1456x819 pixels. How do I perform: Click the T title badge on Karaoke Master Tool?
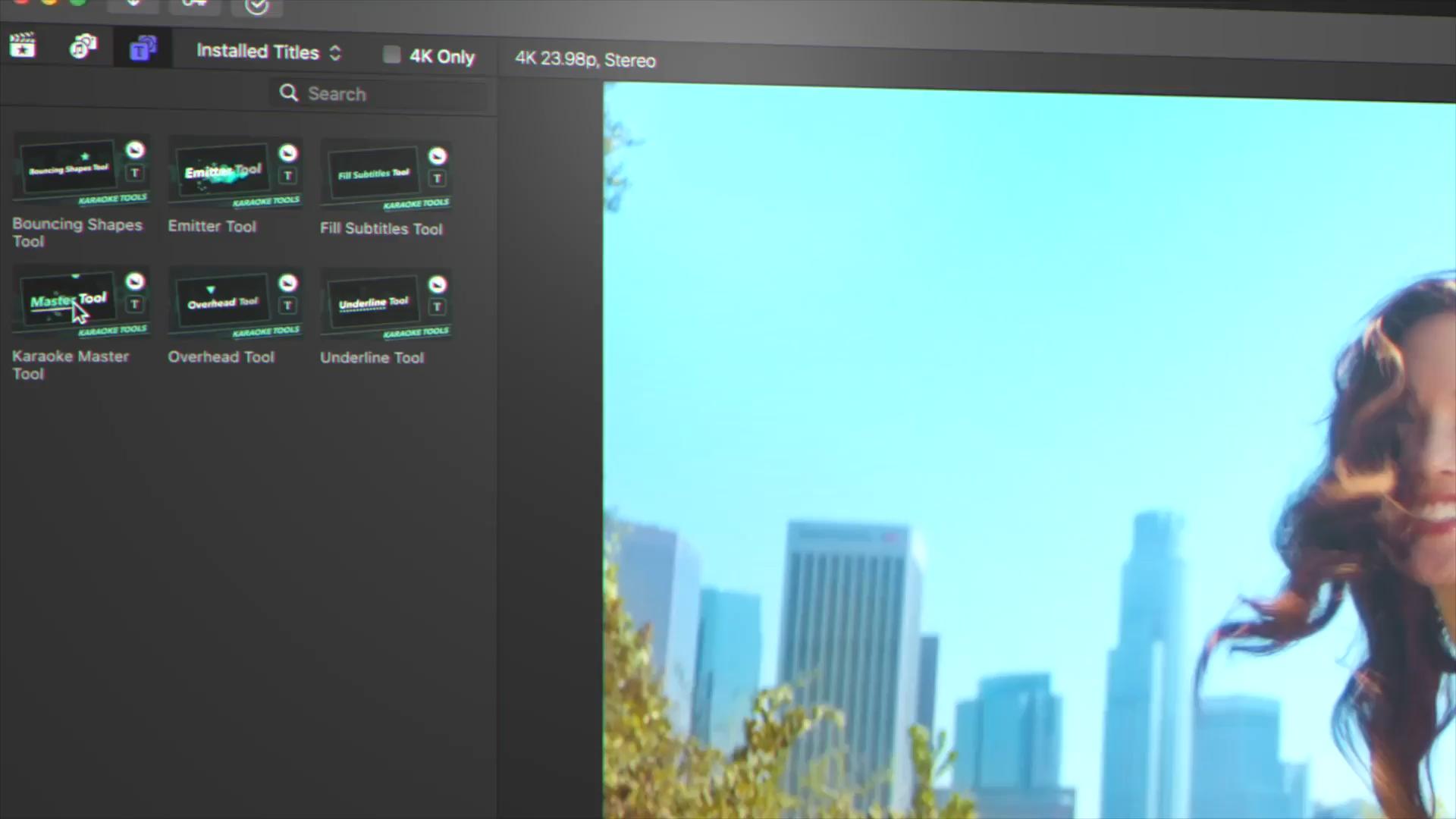135,304
